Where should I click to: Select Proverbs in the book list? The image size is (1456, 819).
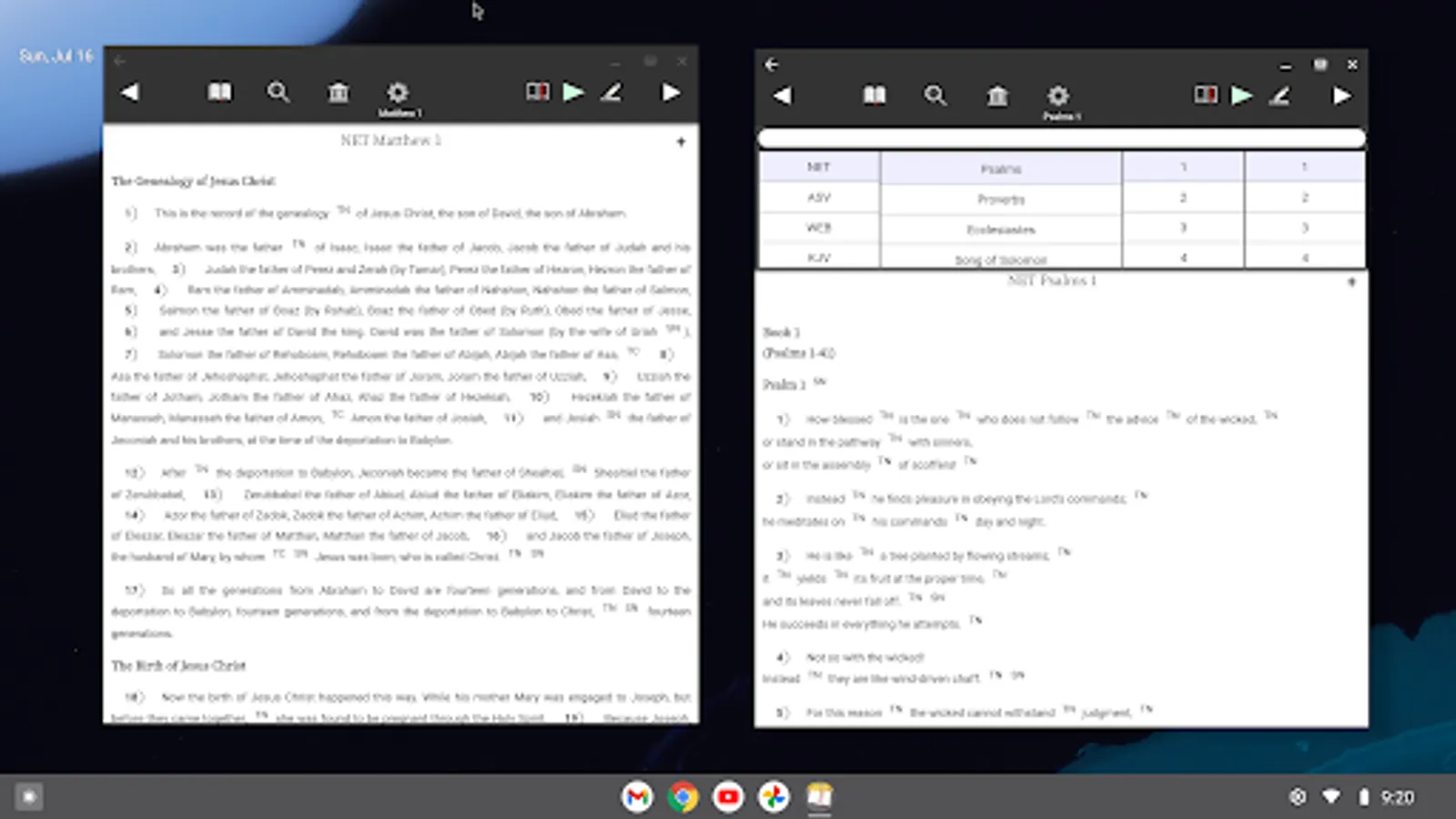(1001, 198)
